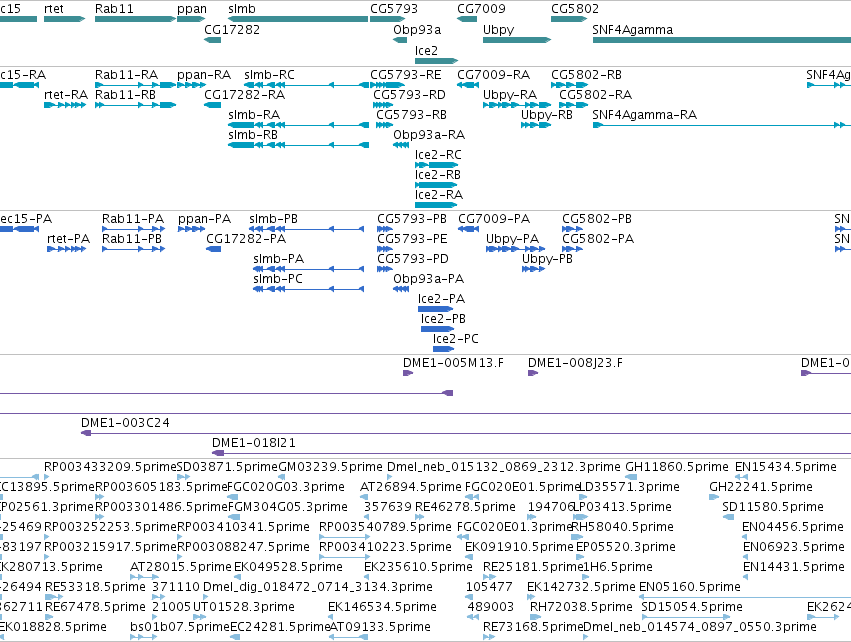Click the CG5793-RD transcript label
The width and height of the screenshot is (851, 642).
click(x=409, y=94)
